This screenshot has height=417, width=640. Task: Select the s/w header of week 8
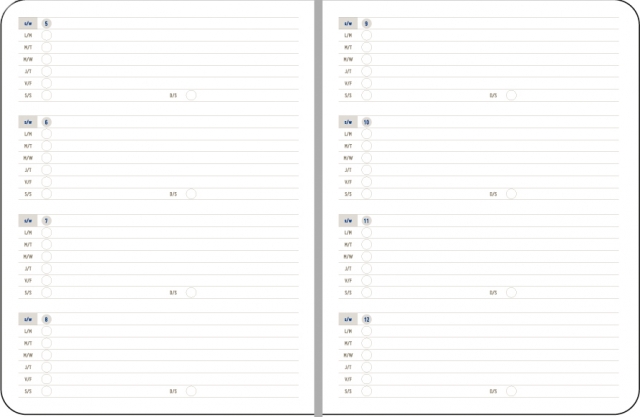click(x=28, y=319)
